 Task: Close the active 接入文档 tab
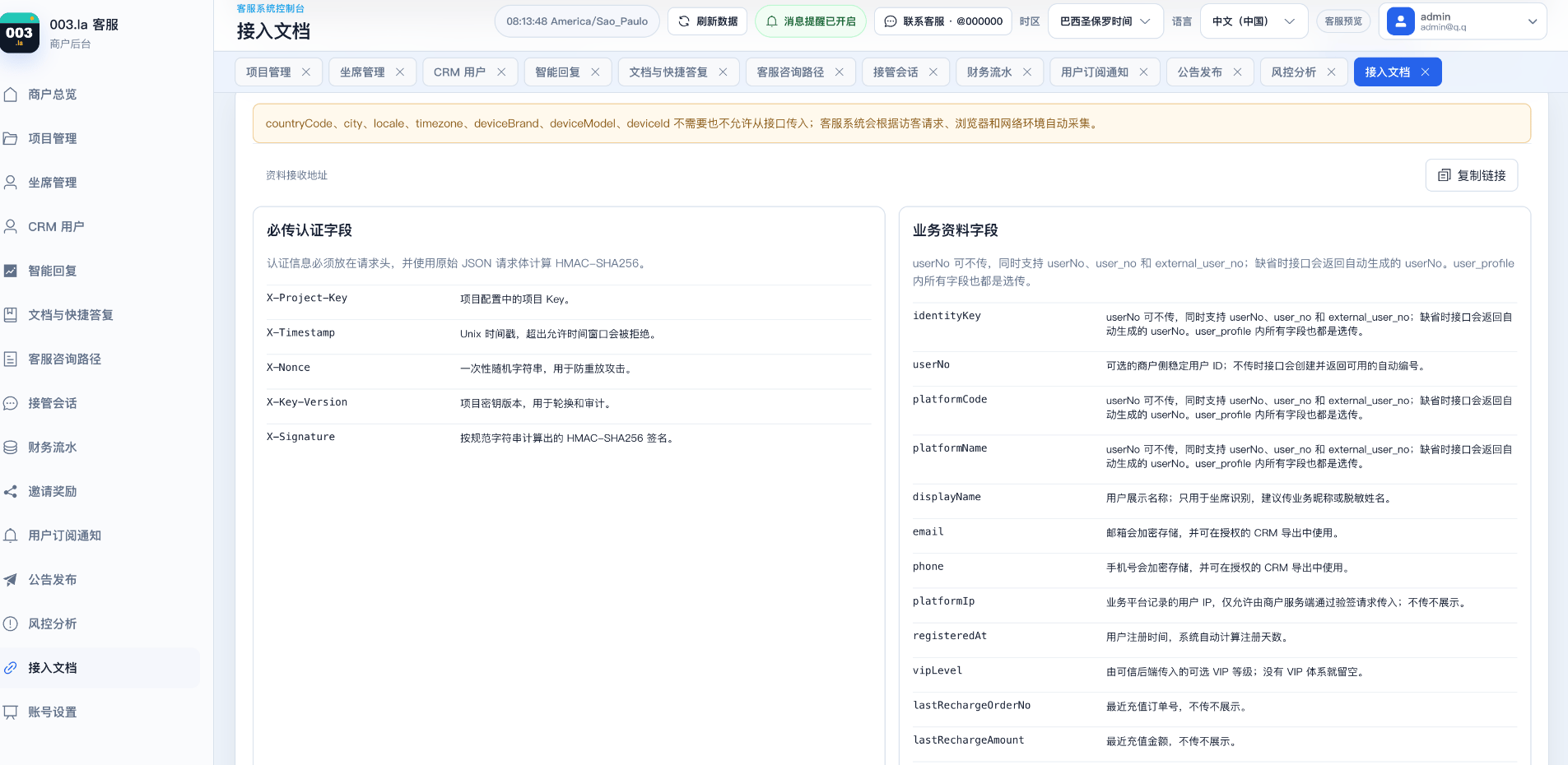(1426, 72)
